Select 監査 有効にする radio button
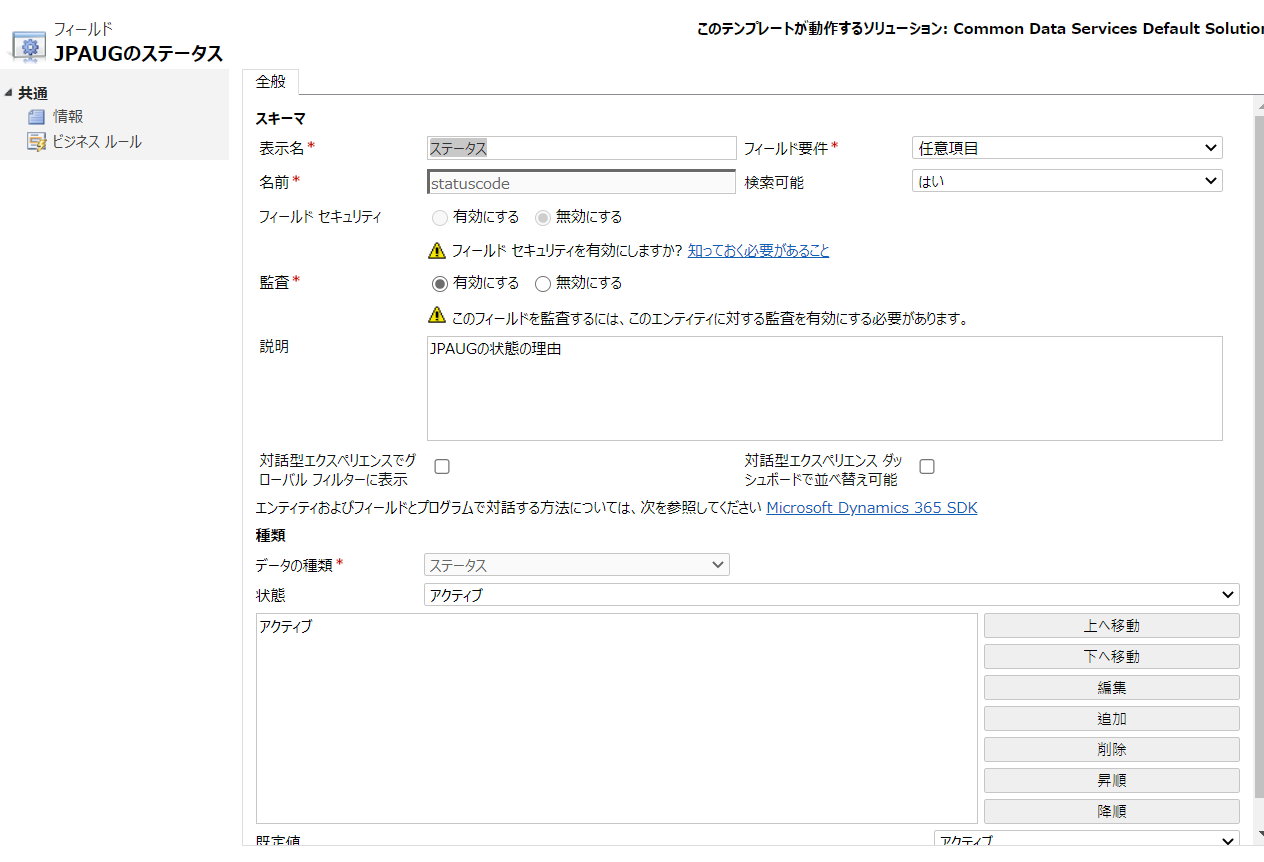 click(x=440, y=283)
